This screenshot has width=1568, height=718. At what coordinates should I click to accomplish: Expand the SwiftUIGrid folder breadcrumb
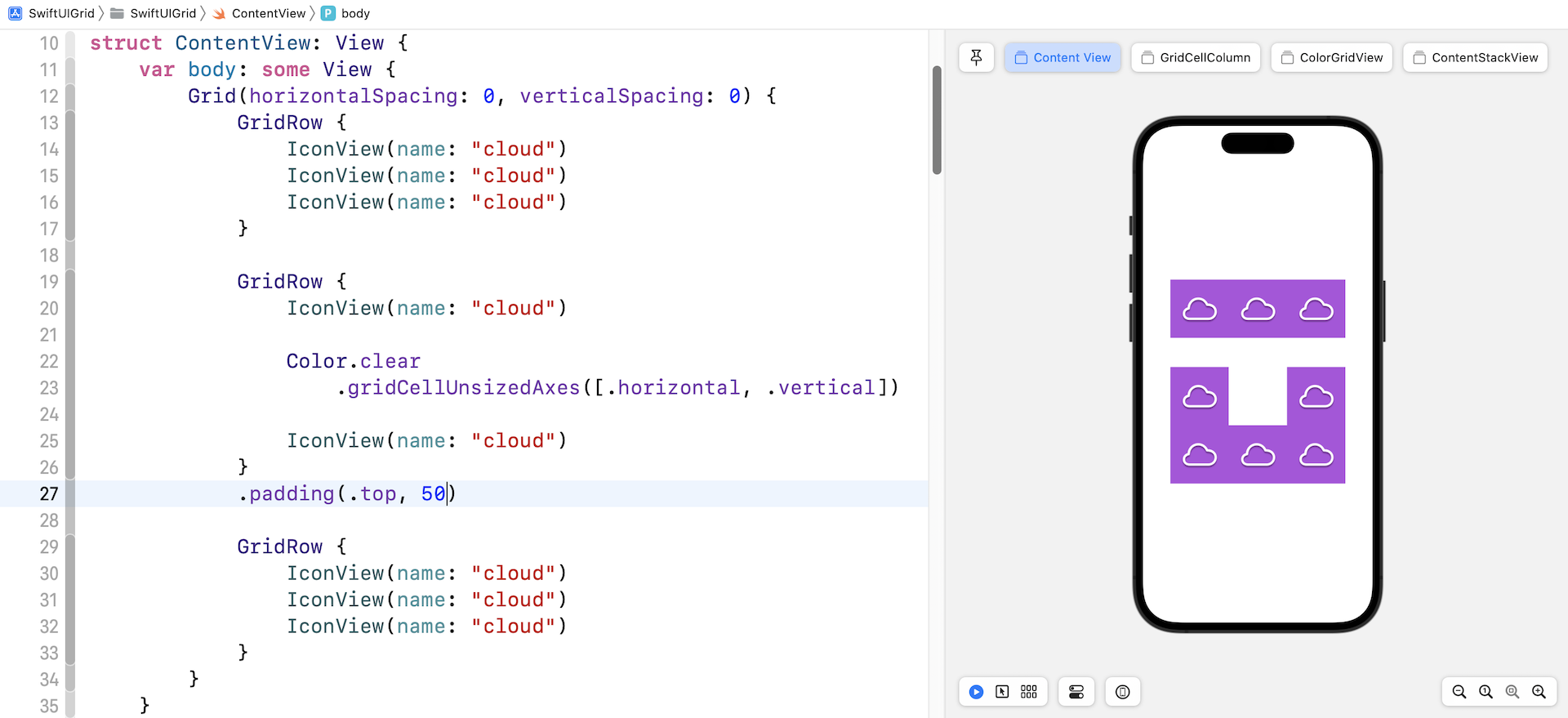coord(154,13)
